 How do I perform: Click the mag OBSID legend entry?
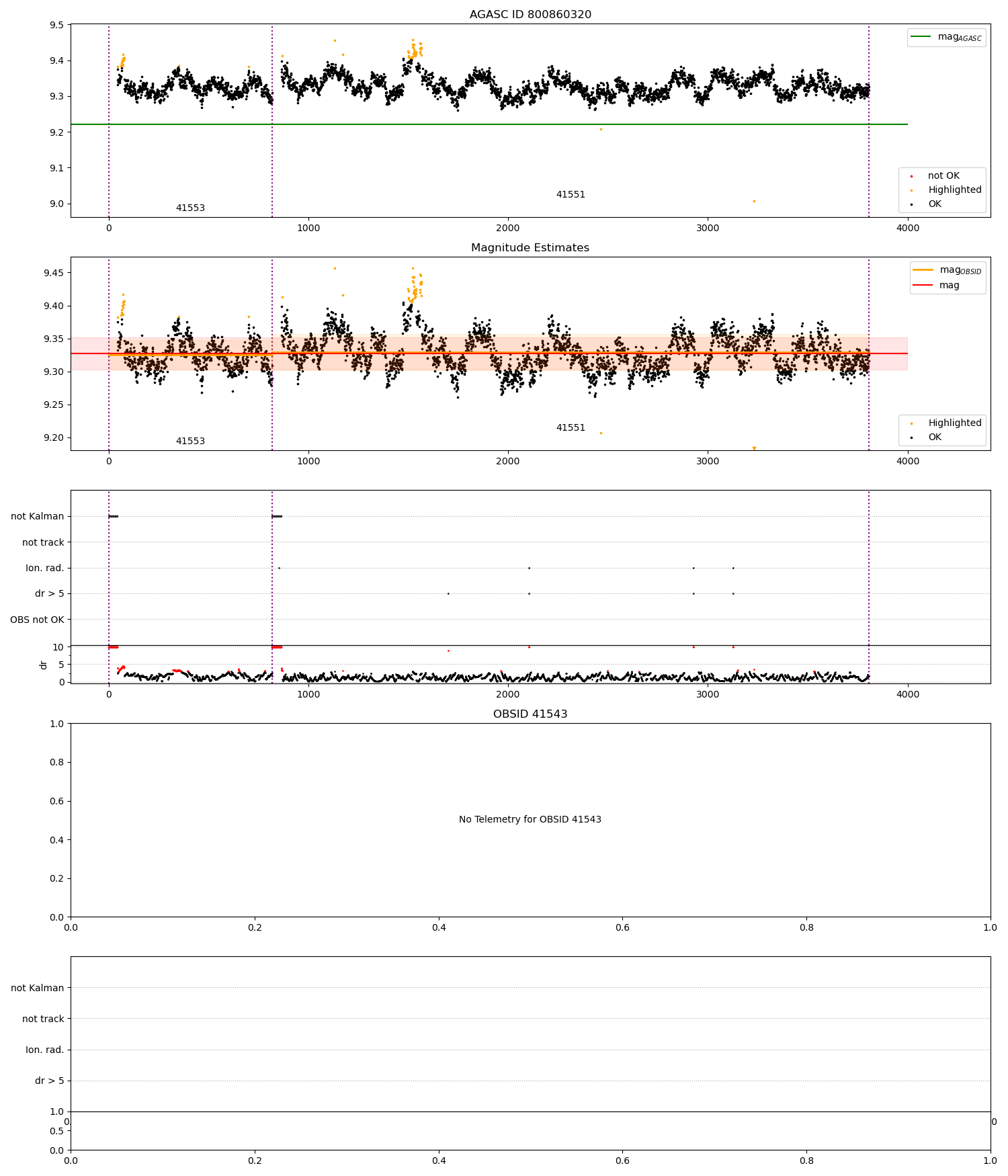click(x=948, y=270)
